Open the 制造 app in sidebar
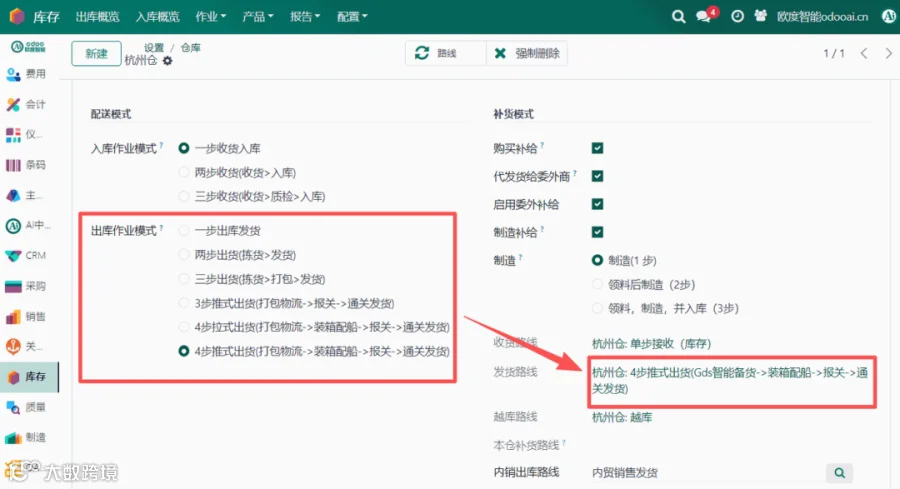The width and height of the screenshot is (900, 489). coord(26,438)
